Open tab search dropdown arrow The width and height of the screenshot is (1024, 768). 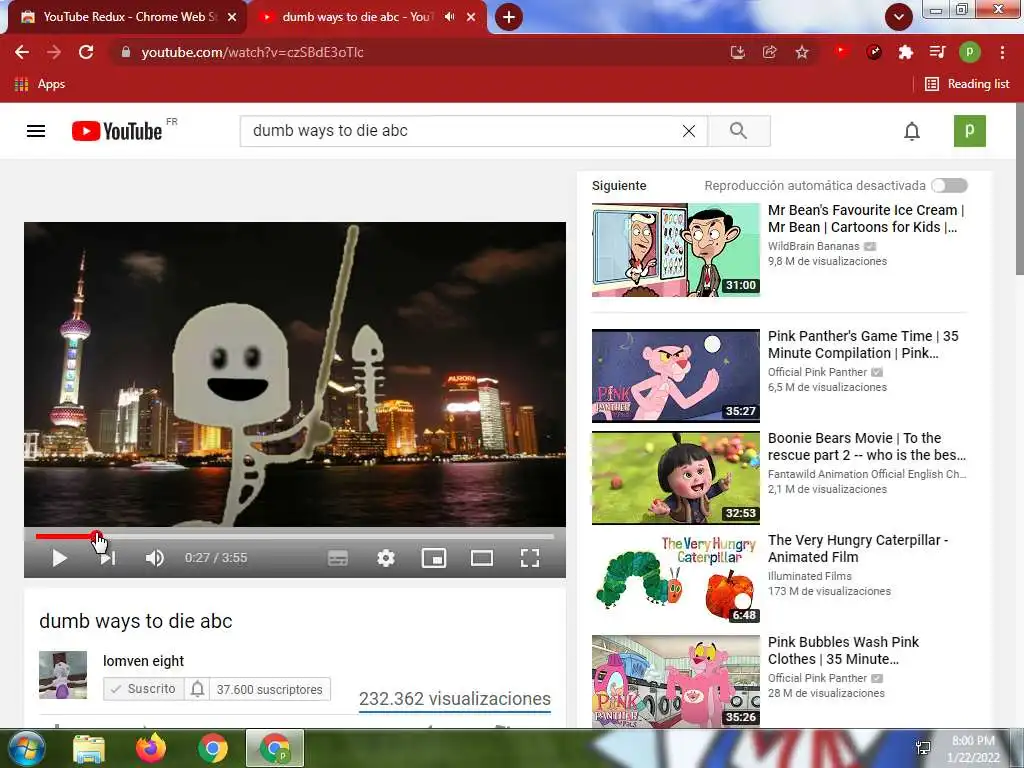899,17
